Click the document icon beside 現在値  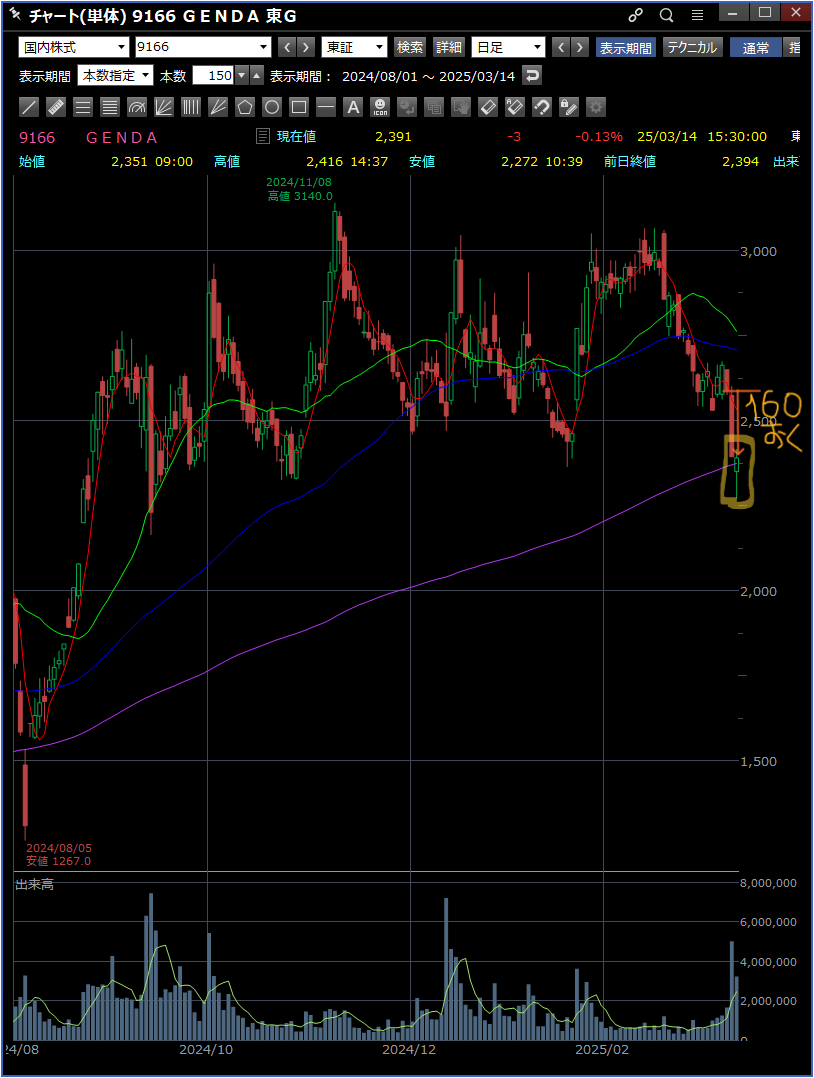263,136
